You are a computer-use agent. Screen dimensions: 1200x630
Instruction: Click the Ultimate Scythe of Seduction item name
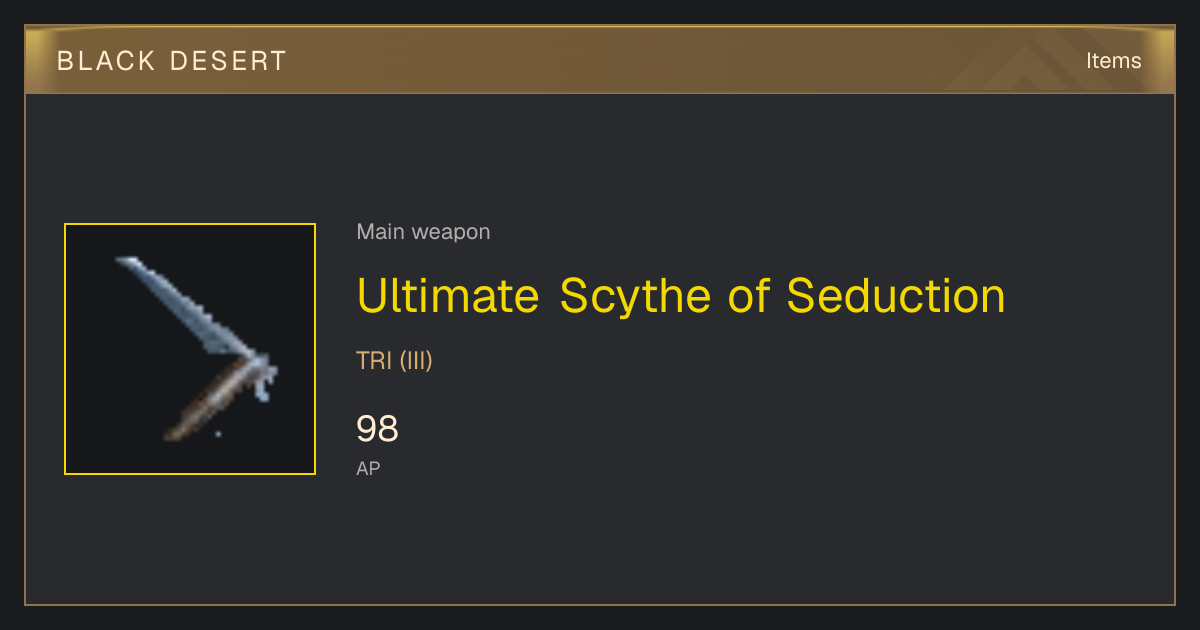coord(681,296)
